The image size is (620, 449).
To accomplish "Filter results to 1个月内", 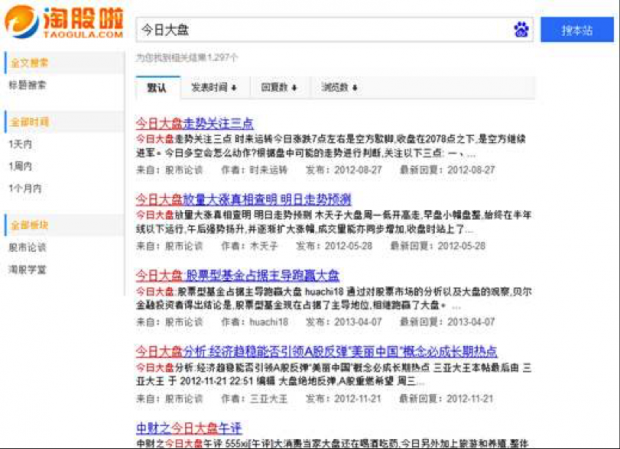I will 25,188.
